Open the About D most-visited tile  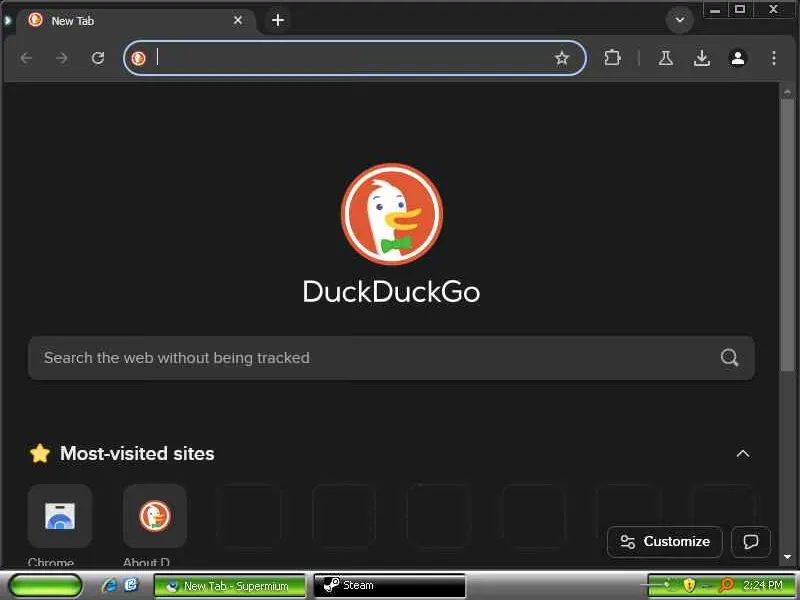pyautogui.click(x=155, y=516)
